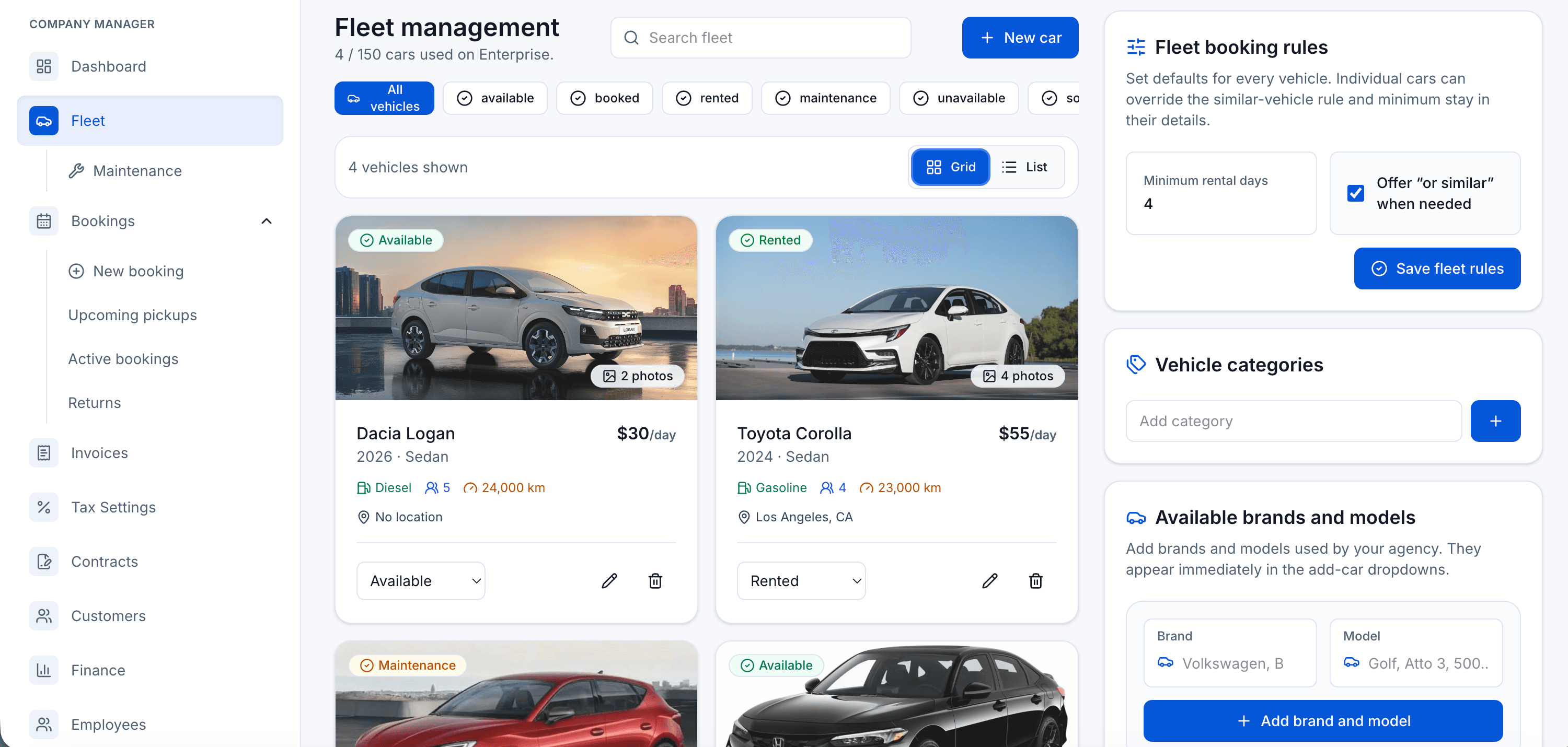Open the Employees icon in sidebar
Viewport: 1568px width, 747px height.
44,725
